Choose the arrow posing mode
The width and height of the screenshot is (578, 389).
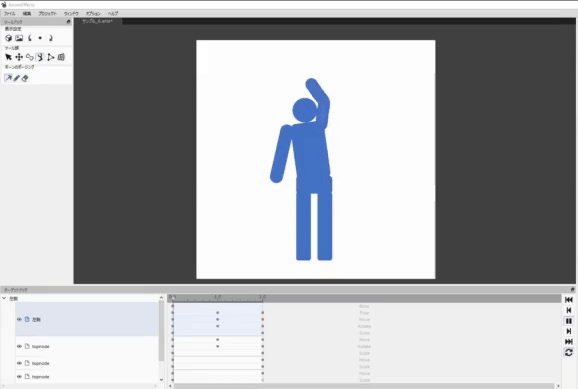pos(8,78)
